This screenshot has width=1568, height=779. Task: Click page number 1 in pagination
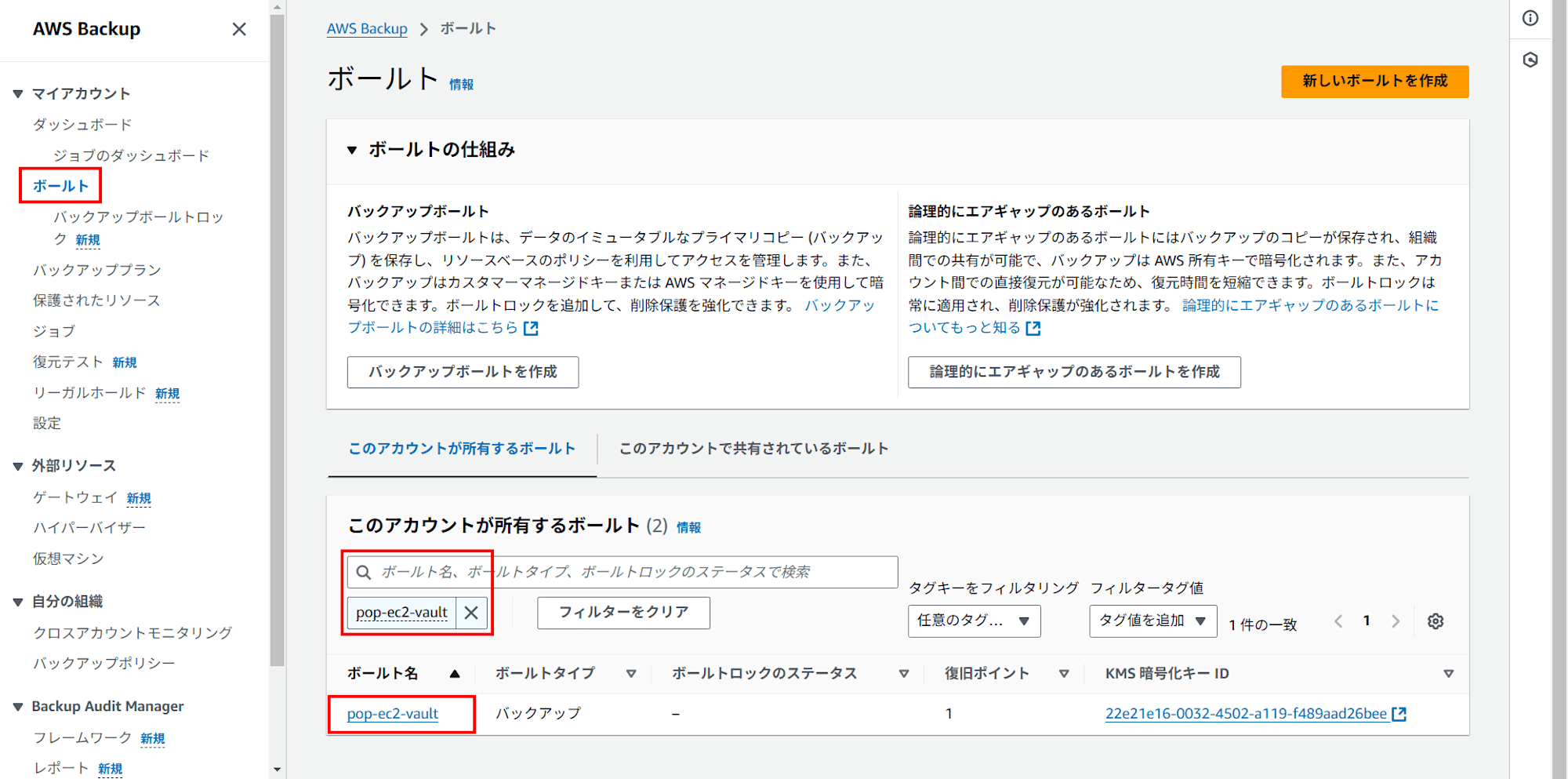pos(1367,621)
